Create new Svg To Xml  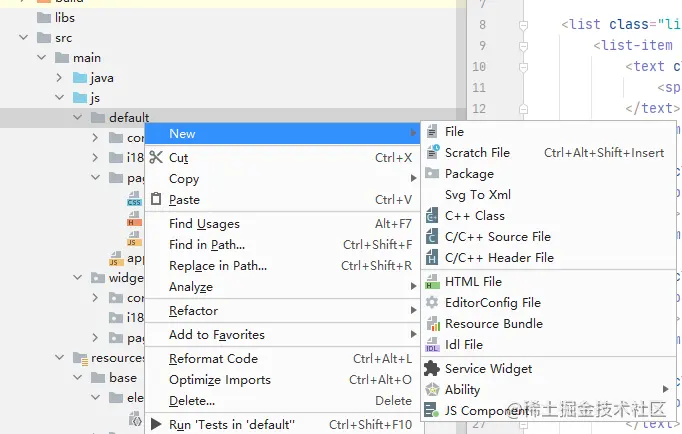(548, 194)
